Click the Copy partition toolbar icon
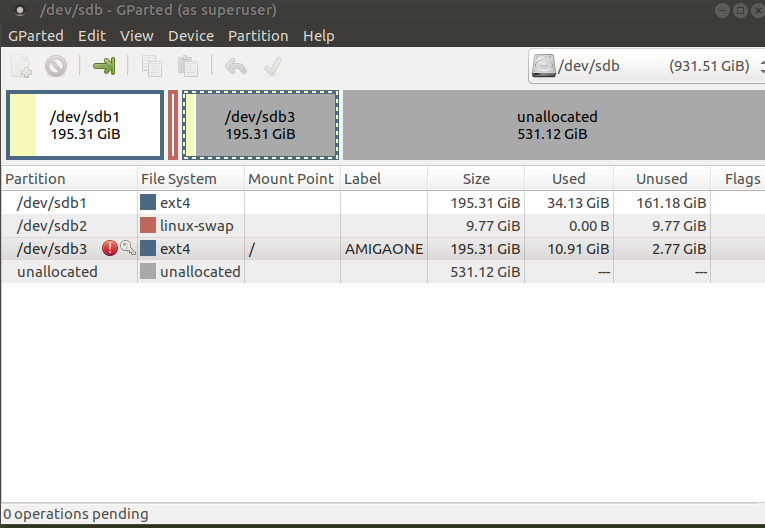765x528 pixels. tap(152, 66)
